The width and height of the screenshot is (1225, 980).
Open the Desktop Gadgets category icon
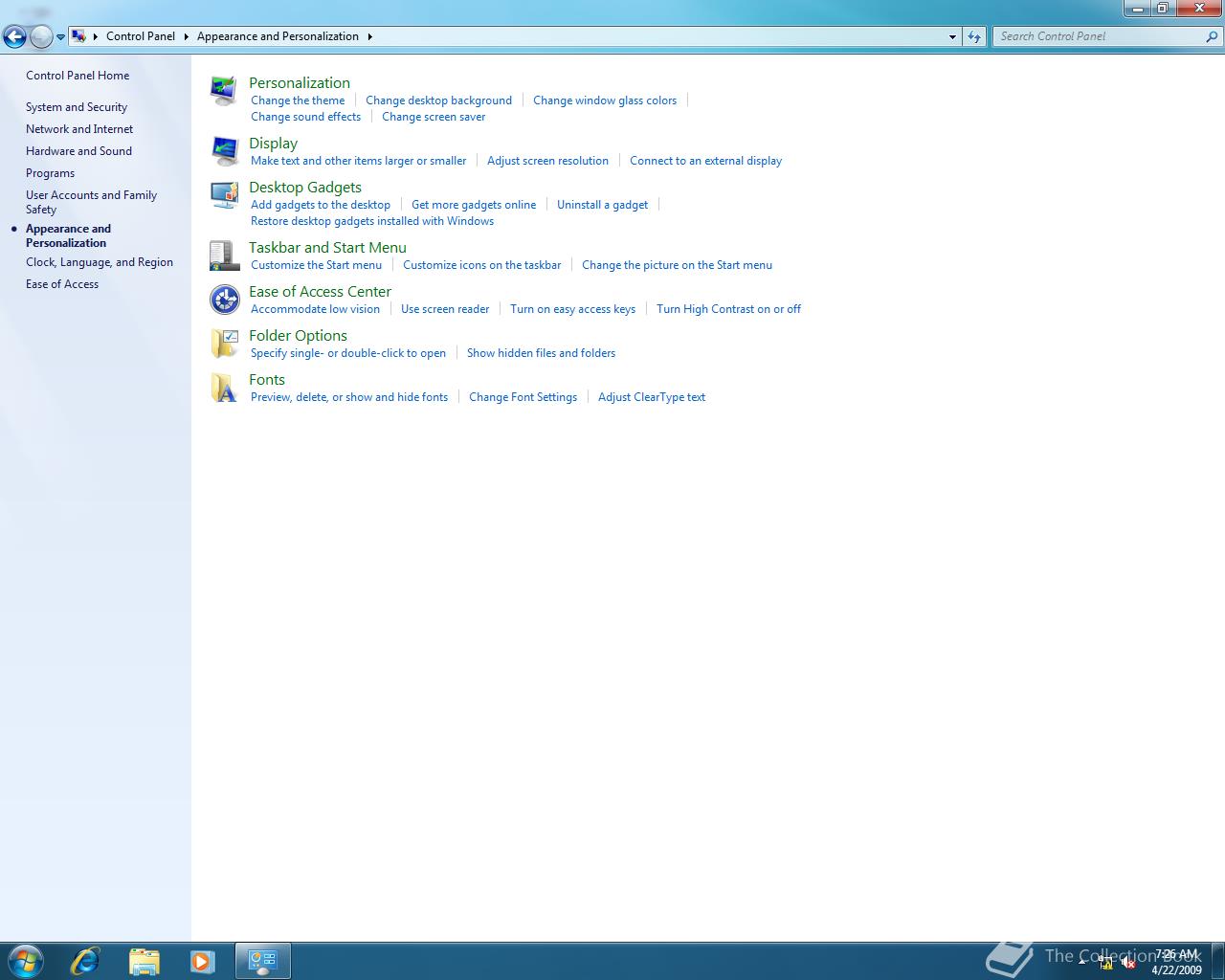pos(224,195)
